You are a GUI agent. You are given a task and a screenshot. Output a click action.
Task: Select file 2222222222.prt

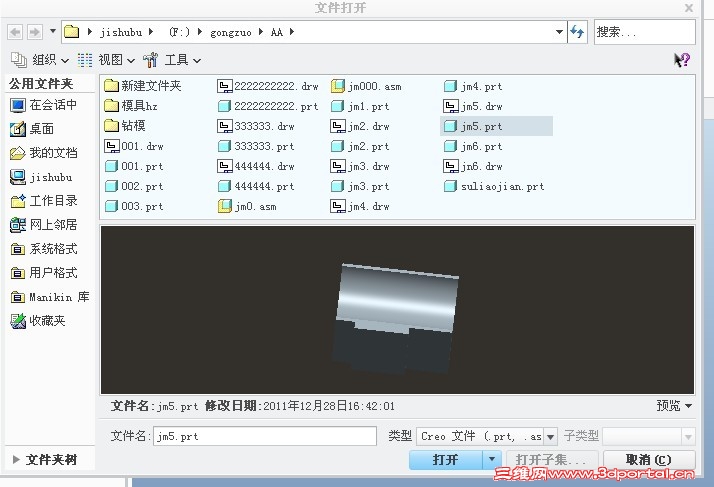point(268,106)
